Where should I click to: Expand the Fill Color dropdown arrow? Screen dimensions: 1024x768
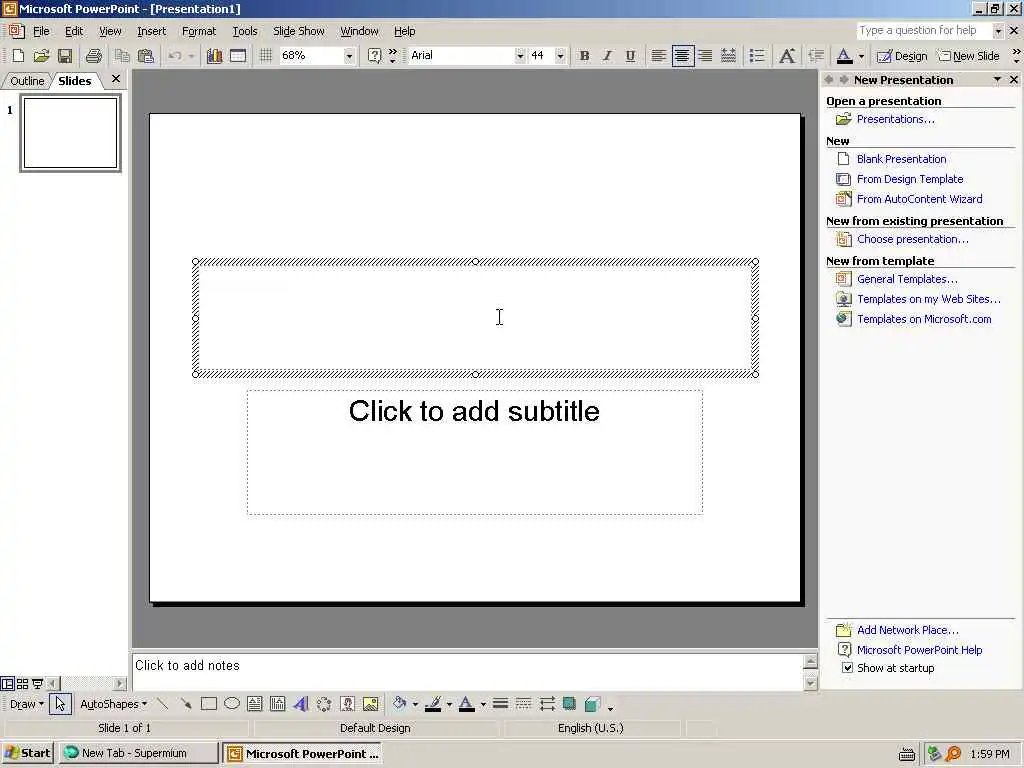click(415, 703)
